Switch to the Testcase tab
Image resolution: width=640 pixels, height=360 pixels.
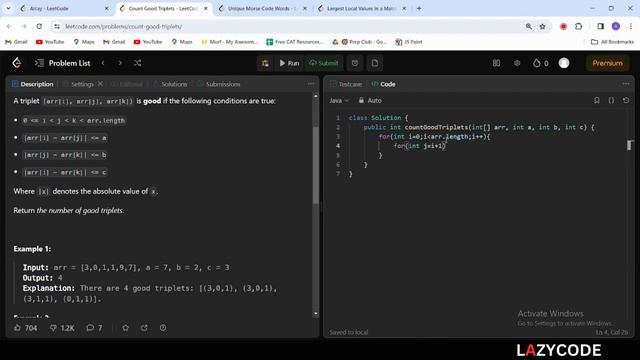click(x=346, y=84)
